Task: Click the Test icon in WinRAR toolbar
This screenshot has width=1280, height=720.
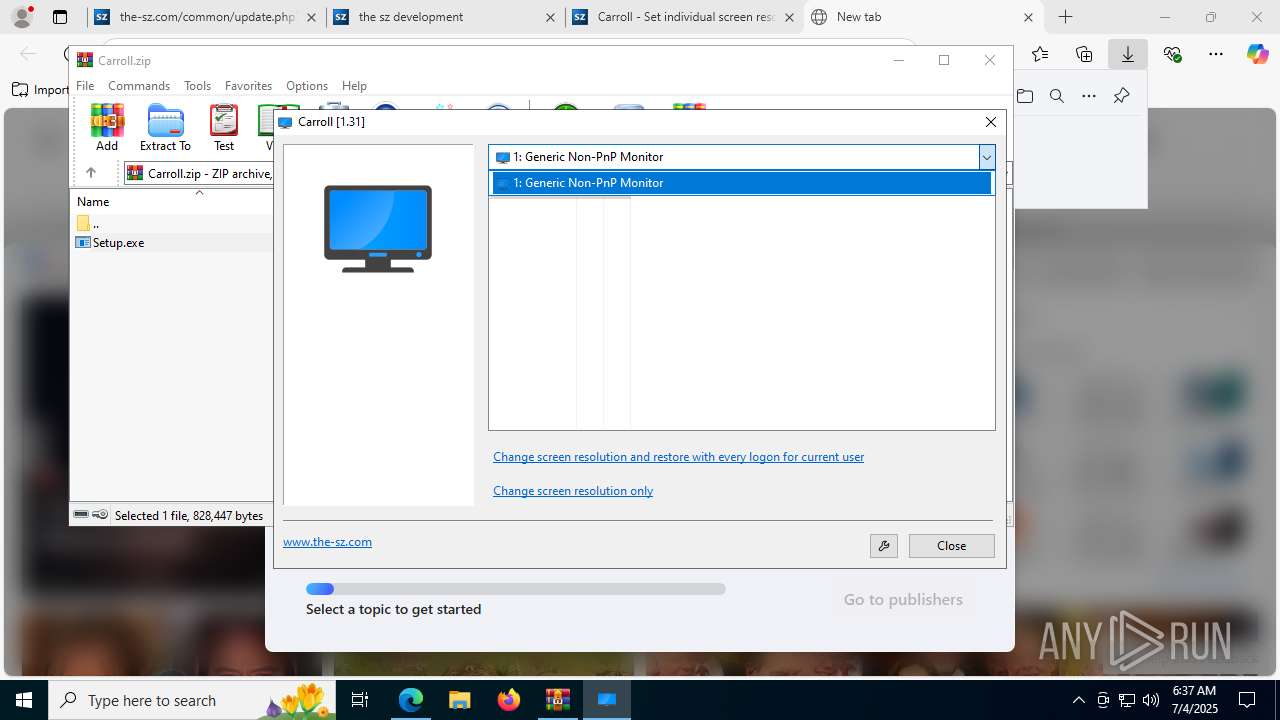Action: 224,127
